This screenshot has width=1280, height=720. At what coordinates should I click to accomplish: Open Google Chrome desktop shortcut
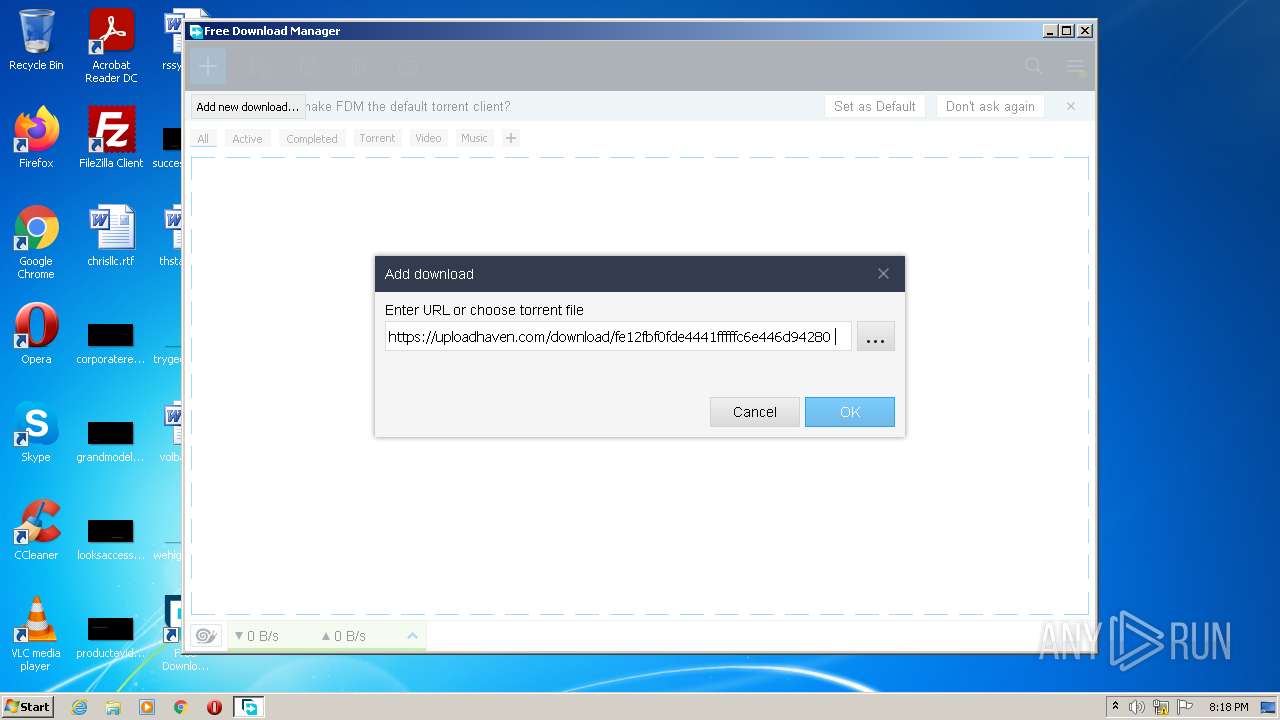36,243
